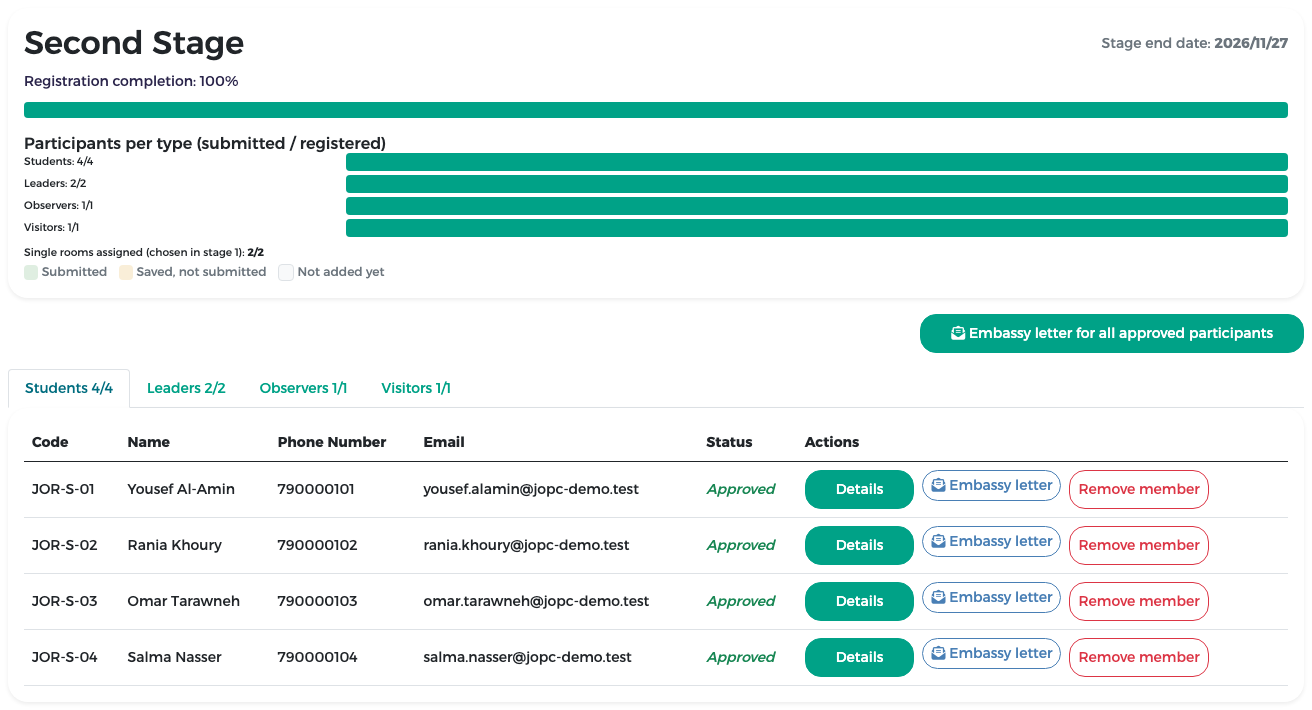
Task: Select the Observers 1/1 tab
Action: pos(303,388)
